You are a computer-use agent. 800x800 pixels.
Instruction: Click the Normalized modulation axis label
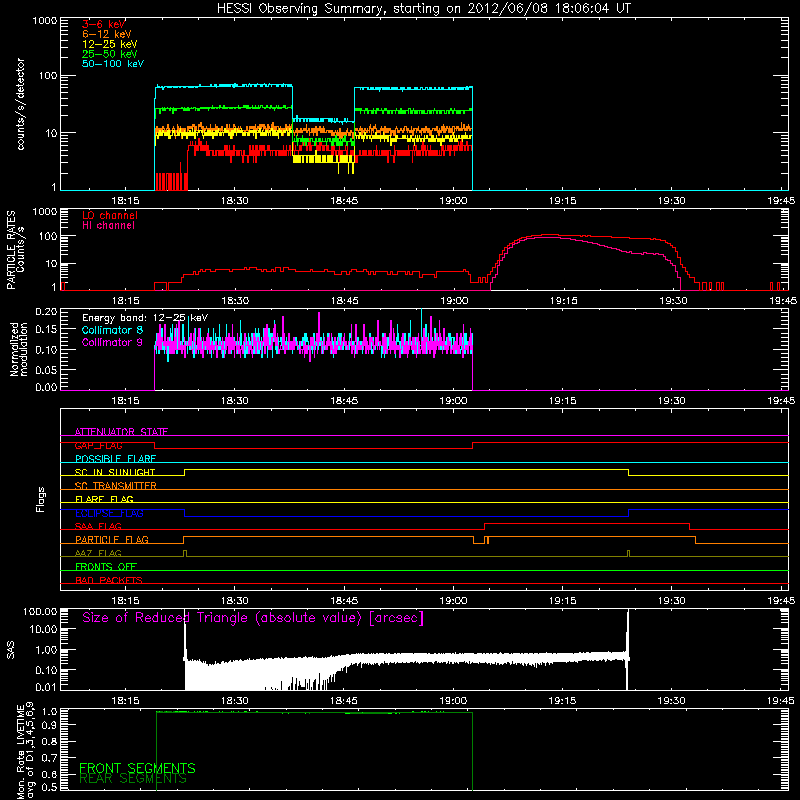point(19,349)
